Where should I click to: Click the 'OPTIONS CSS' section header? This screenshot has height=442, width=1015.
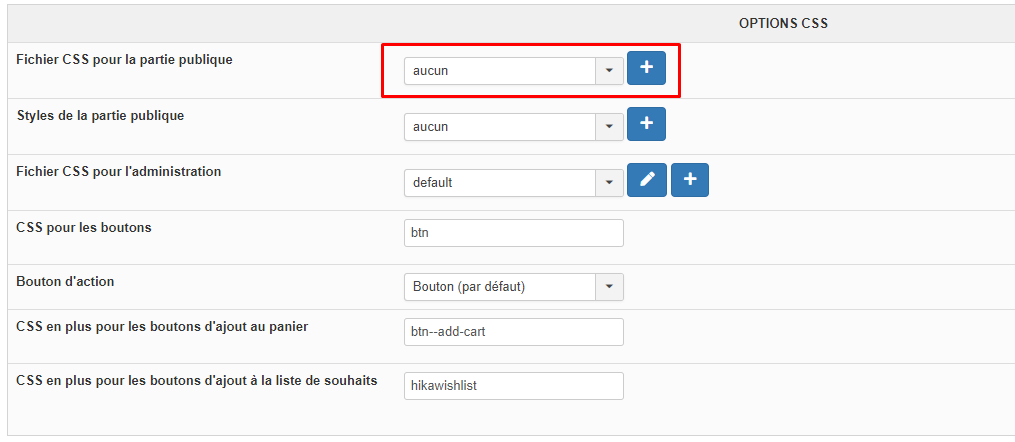[783, 23]
